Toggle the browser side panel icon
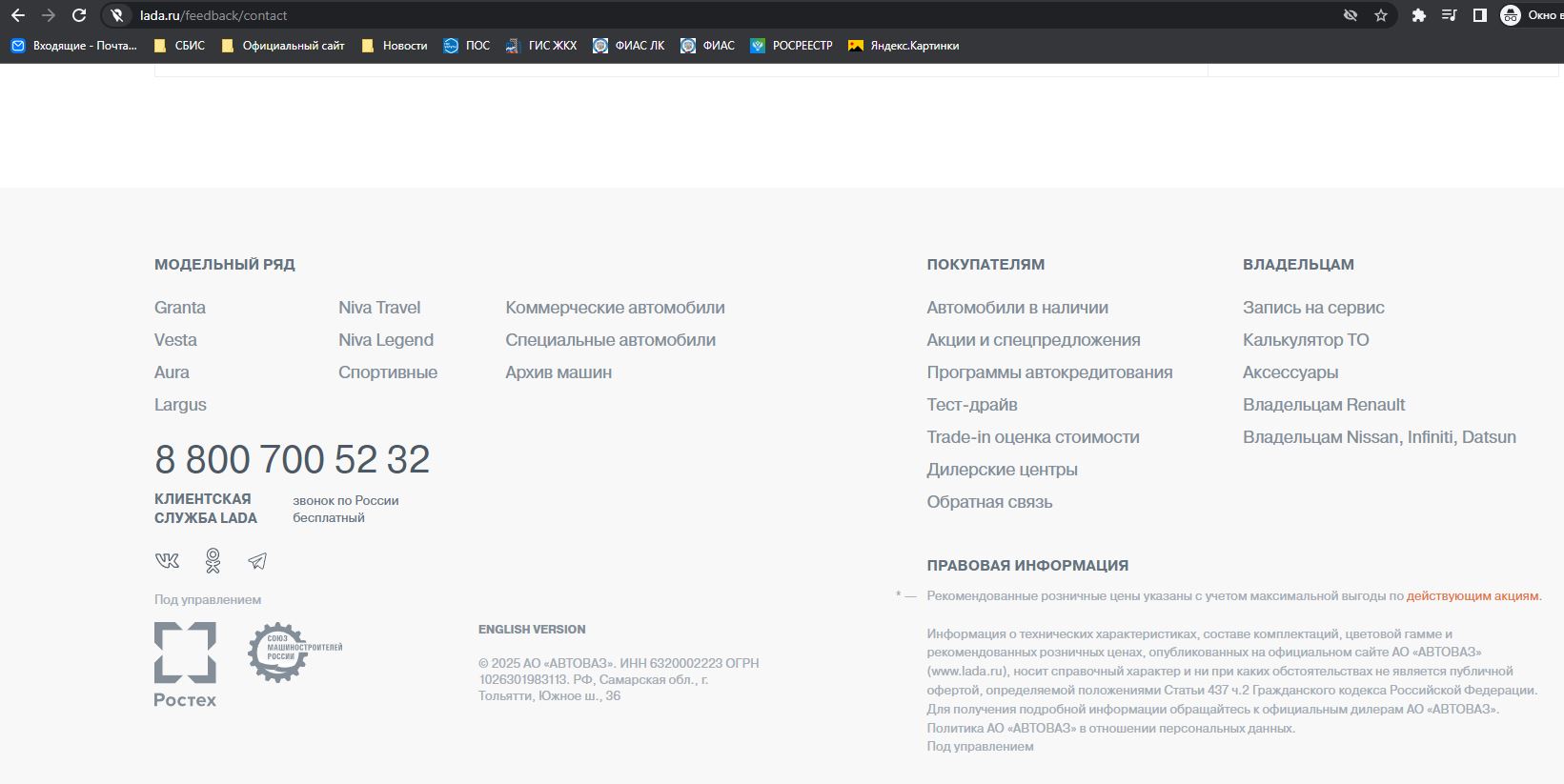This screenshot has width=1564, height=784. 1480,15
